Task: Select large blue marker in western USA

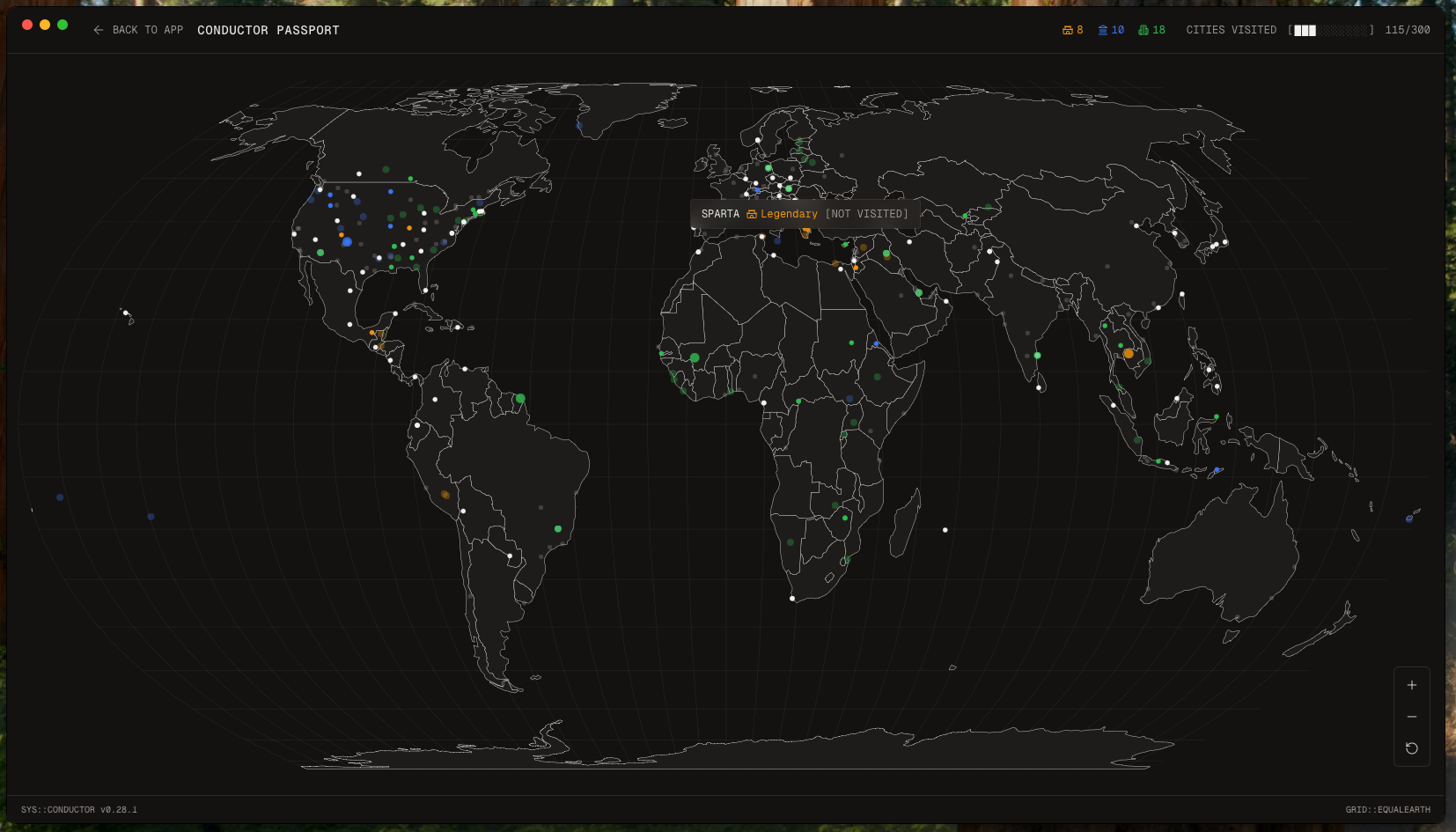Action: (x=347, y=241)
